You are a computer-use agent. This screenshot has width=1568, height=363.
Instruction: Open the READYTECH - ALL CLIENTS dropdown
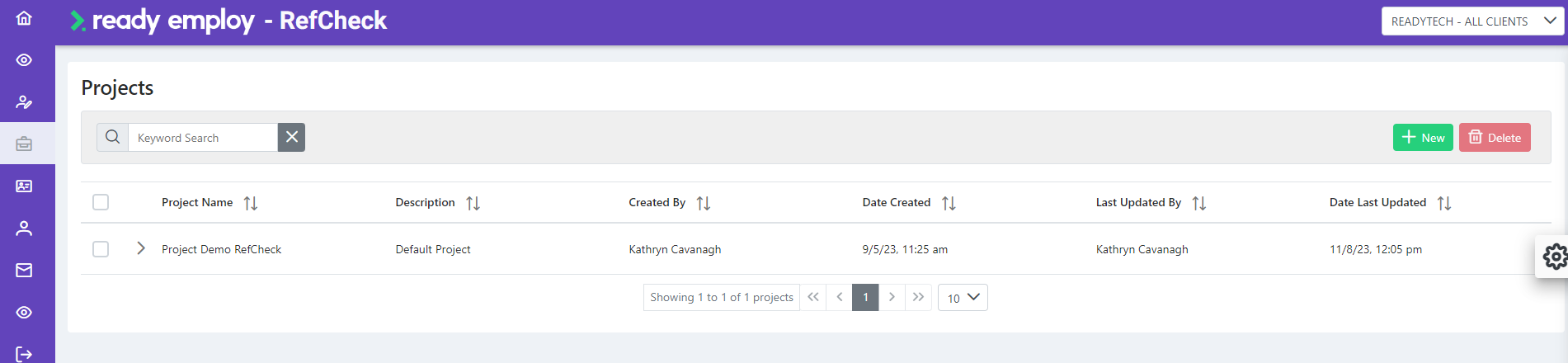1472,21
